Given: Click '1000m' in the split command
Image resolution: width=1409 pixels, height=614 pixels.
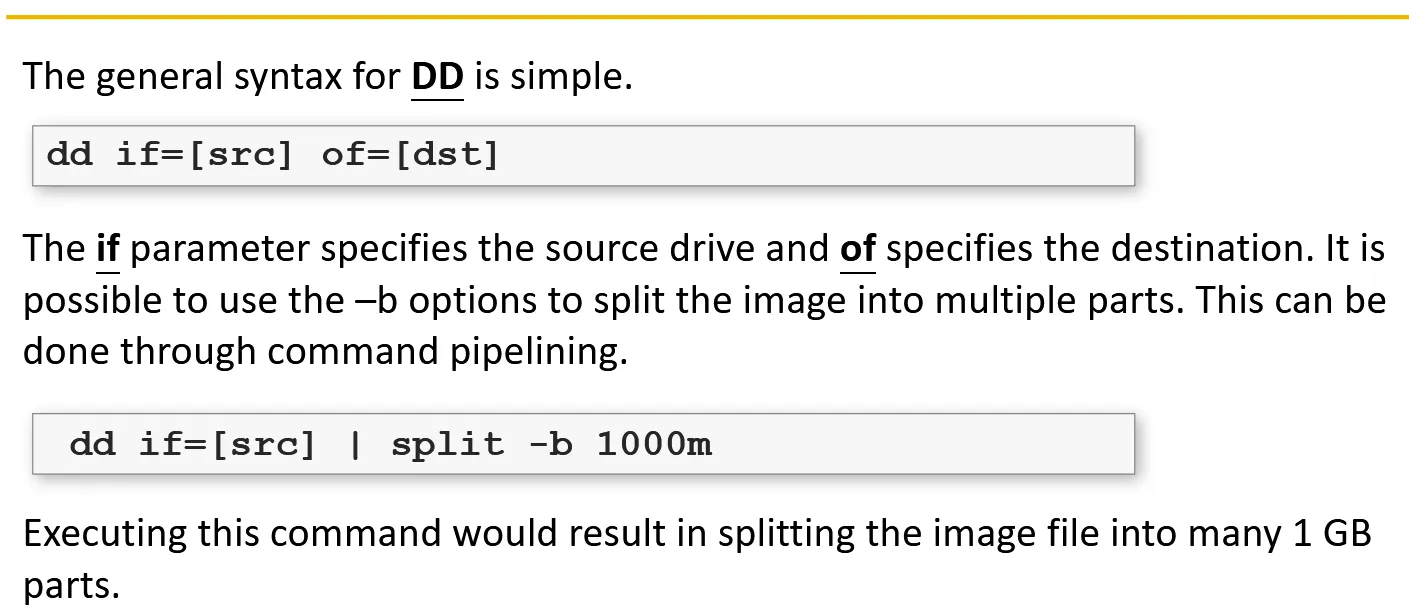Looking at the screenshot, I should [654, 444].
